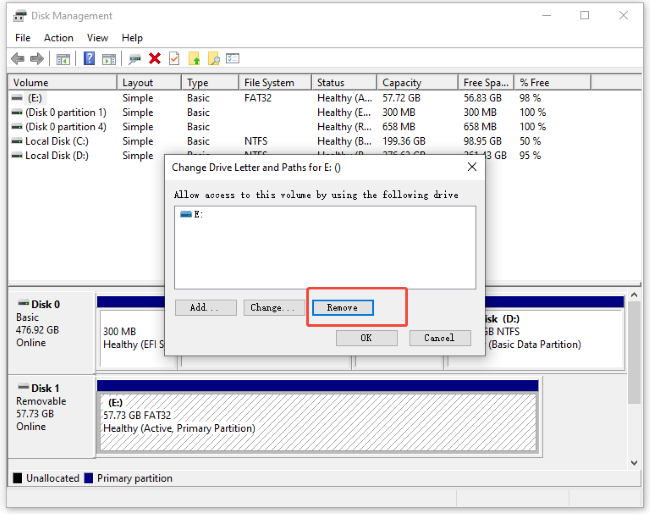Maximize the Disk Management window
This screenshot has width=650, height=514.
click(585, 15)
